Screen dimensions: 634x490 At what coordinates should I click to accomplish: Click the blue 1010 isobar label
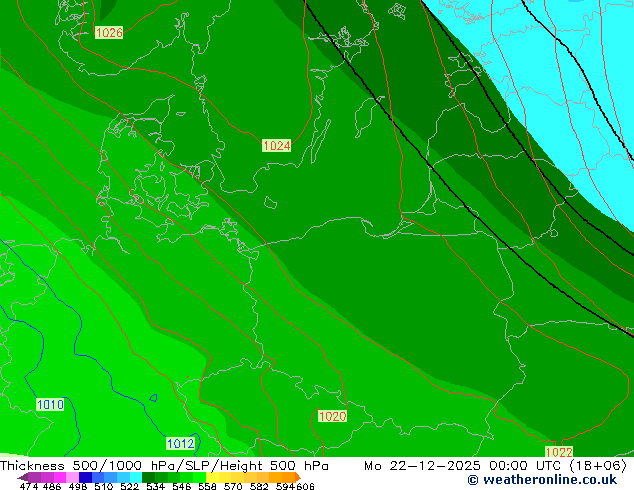[51, 404]
